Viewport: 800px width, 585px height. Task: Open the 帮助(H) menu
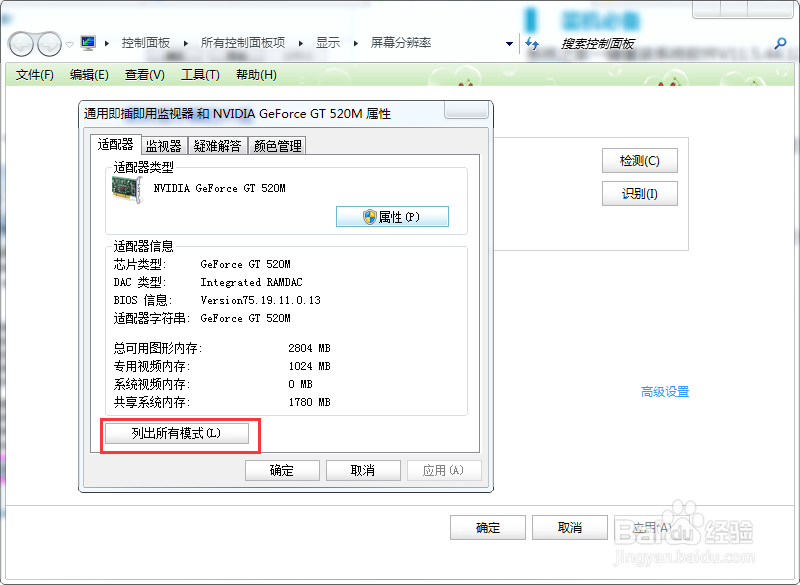click(257, 75)
